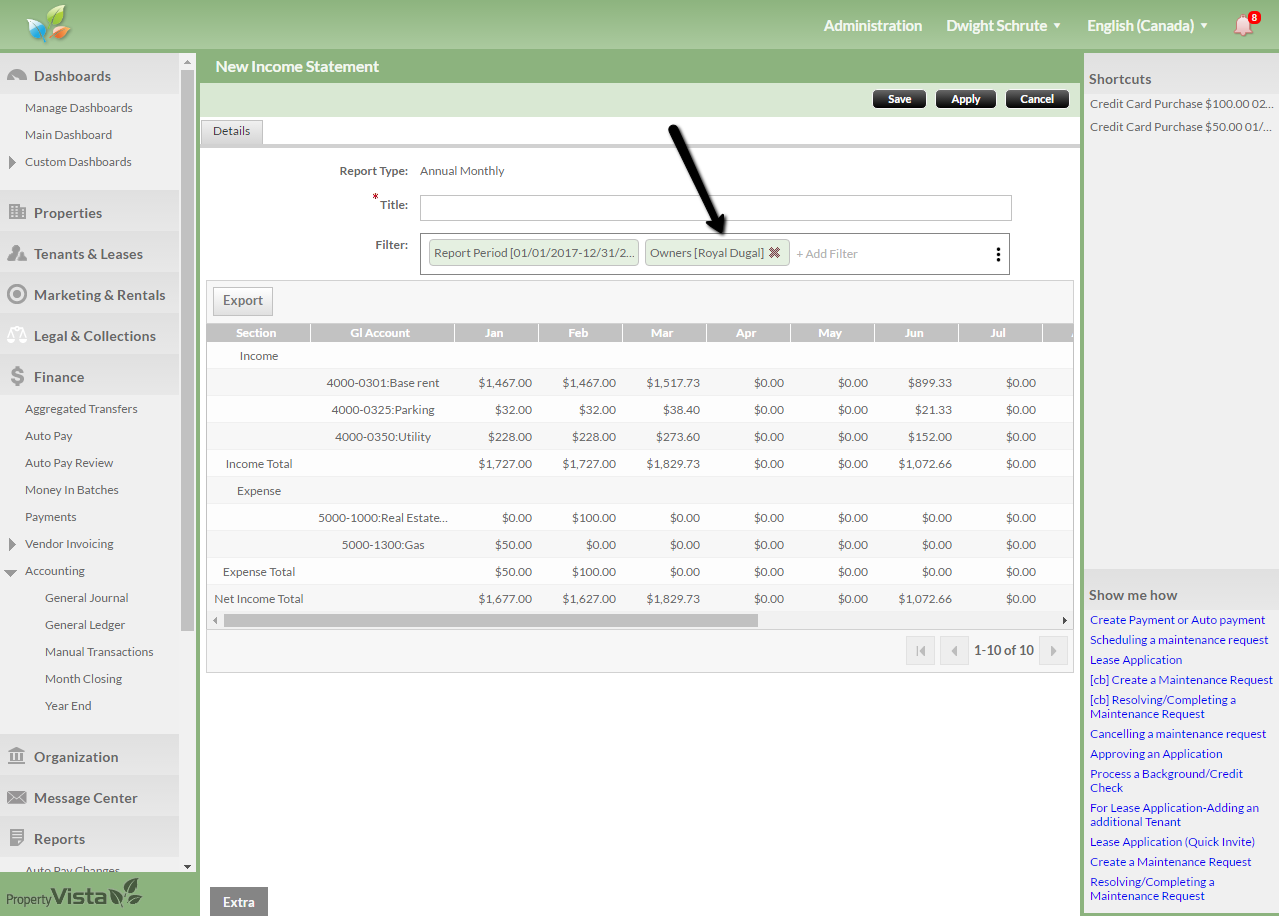Open Message Center envelope icon
This screenshot has height=916, width=1279.
click(x=16, y=798)
